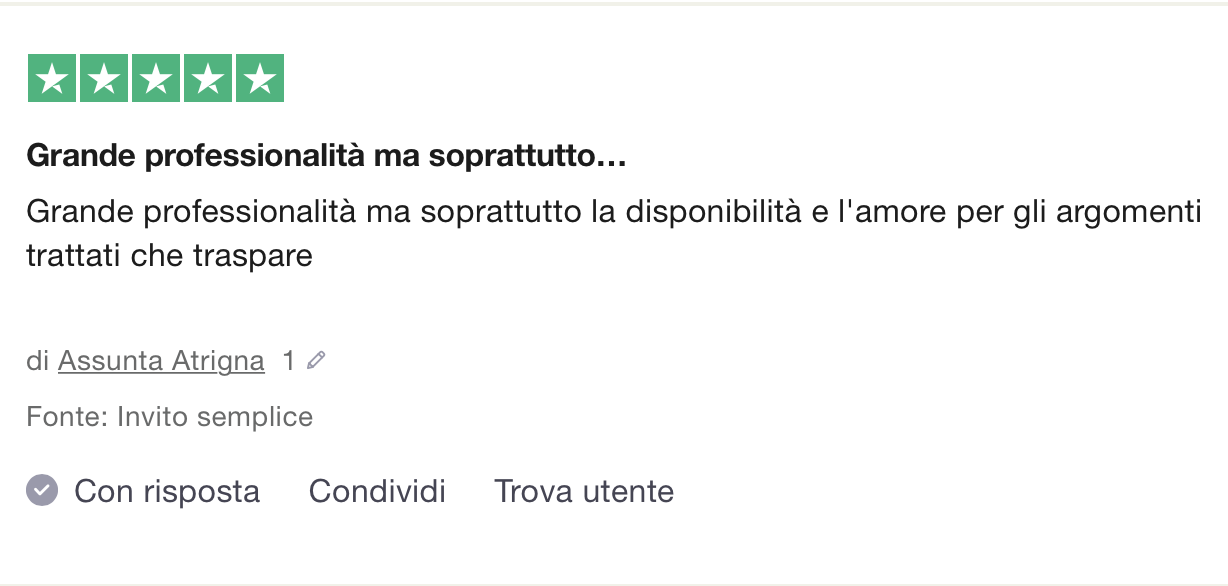Click the first line of review body text
Viewport: 1228px width, 586px height.
[x=614, y=212]
